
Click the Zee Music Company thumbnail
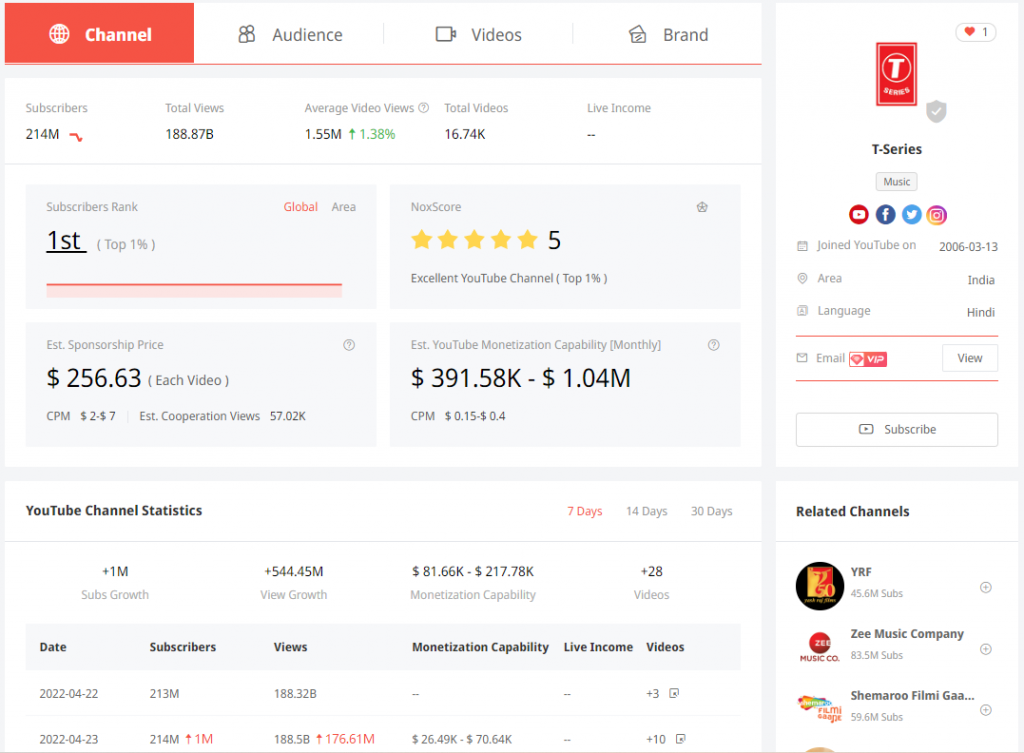click(x=819, y=647)
